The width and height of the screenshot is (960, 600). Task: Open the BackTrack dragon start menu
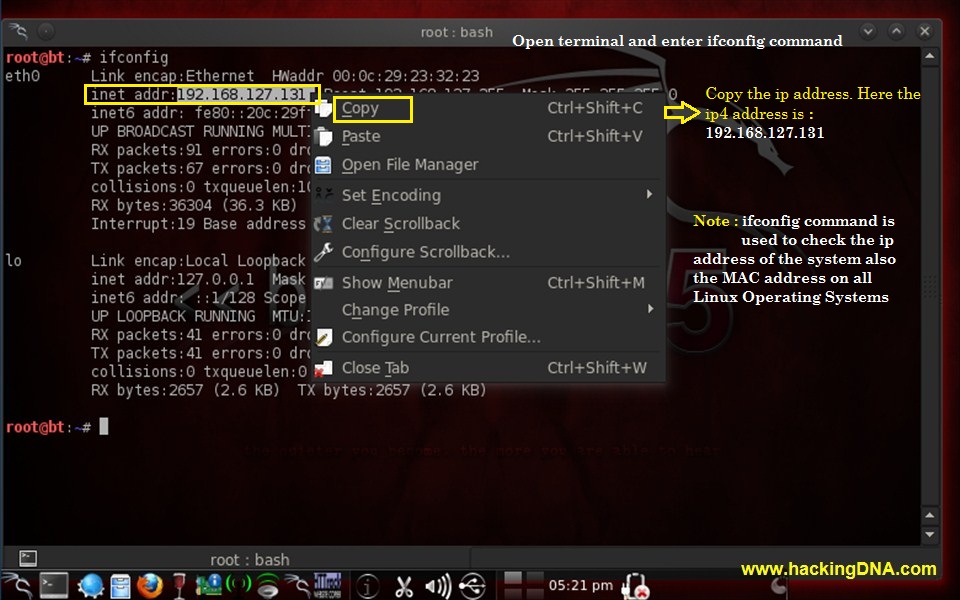(x=16, y=587)
